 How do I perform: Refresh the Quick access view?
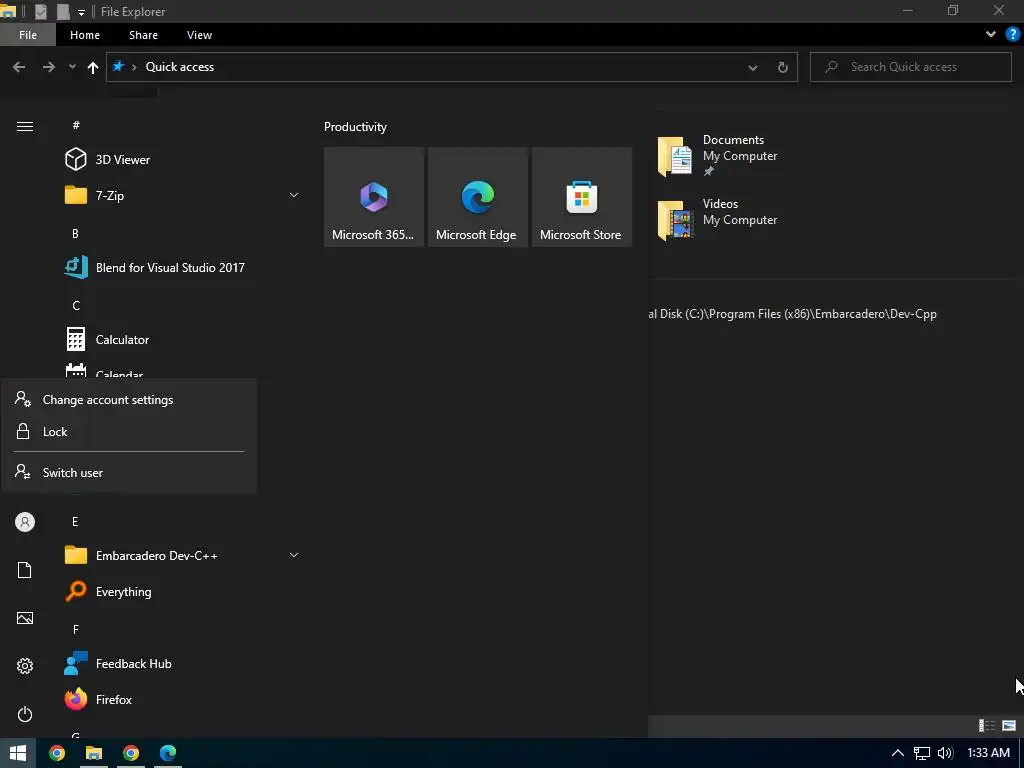point(782,67)
